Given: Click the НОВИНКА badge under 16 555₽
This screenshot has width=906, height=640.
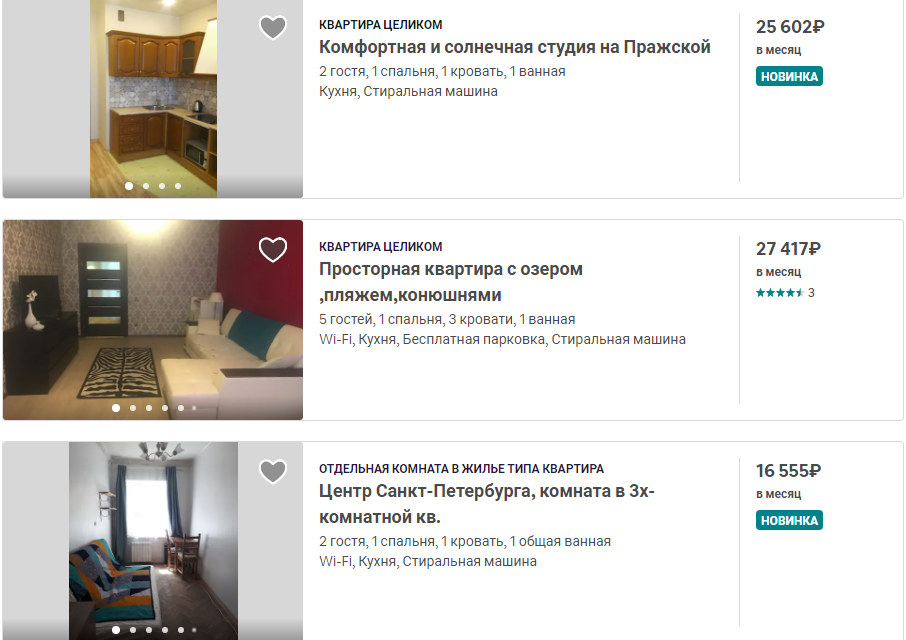Looking at the screenshot, I should 789,520.
